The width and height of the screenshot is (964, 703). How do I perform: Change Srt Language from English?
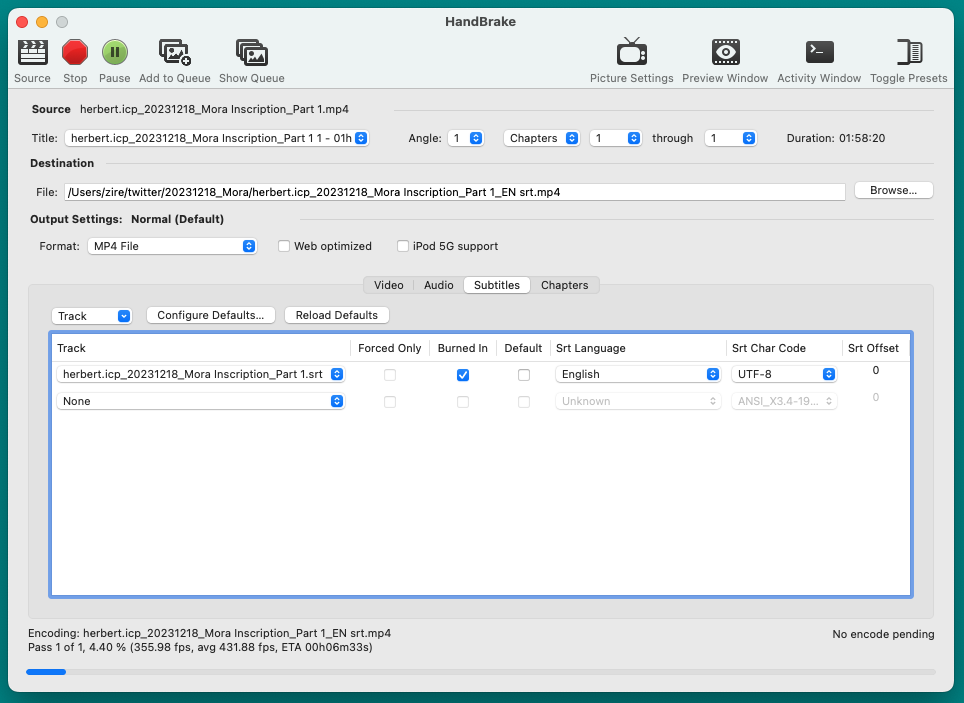tap(637, 375)
